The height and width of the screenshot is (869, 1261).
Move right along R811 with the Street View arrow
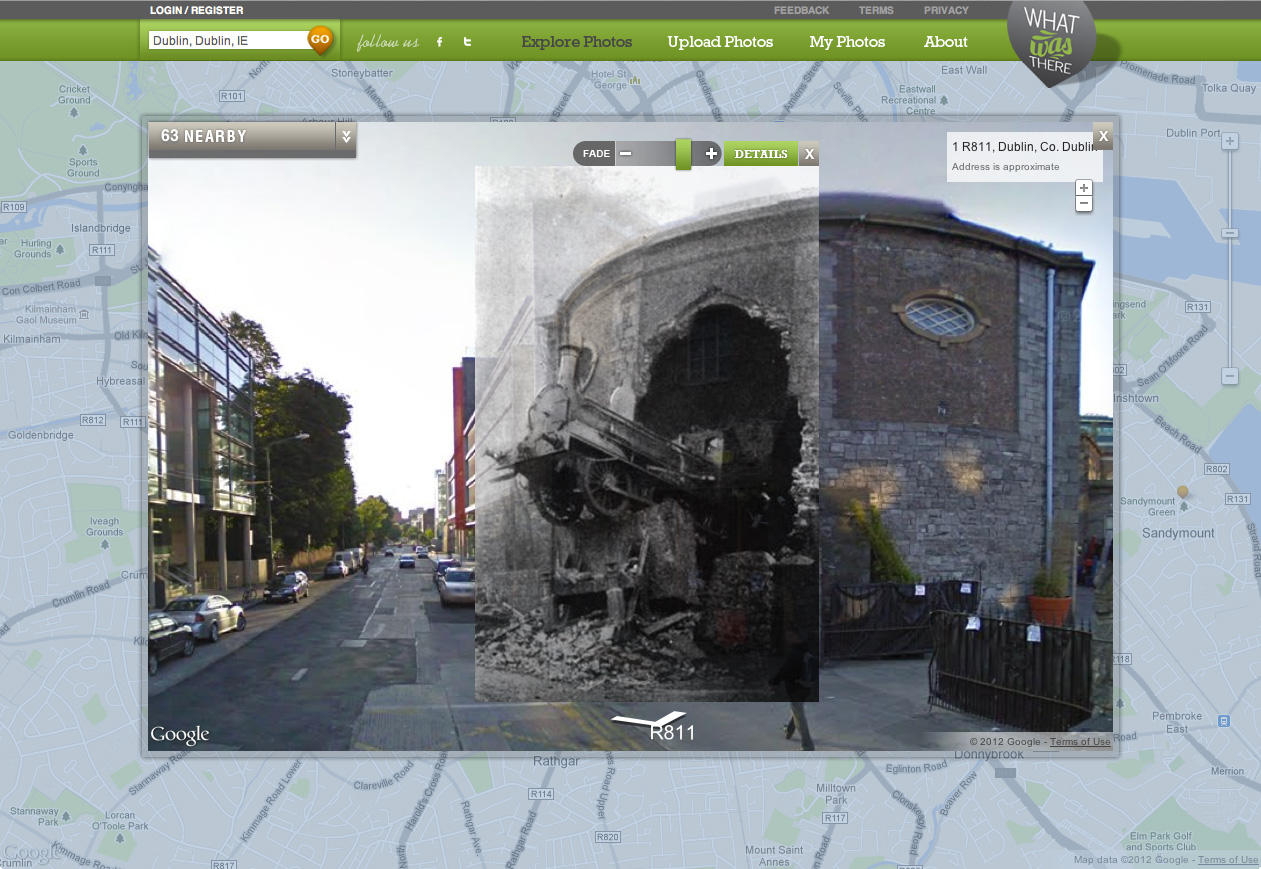click(672, 716)
